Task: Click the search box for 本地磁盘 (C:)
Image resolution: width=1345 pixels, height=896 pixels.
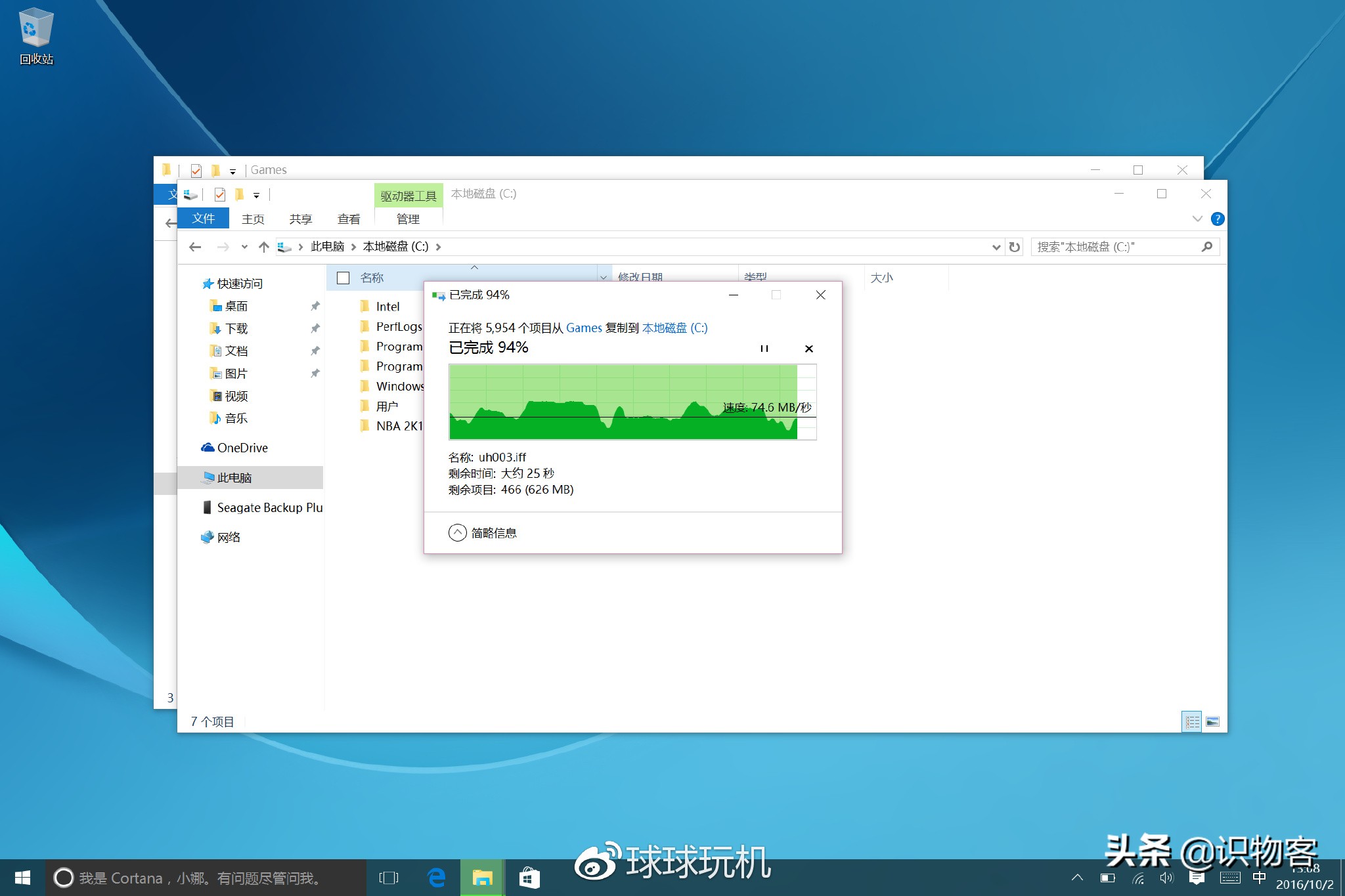Action: point(1116,247)
